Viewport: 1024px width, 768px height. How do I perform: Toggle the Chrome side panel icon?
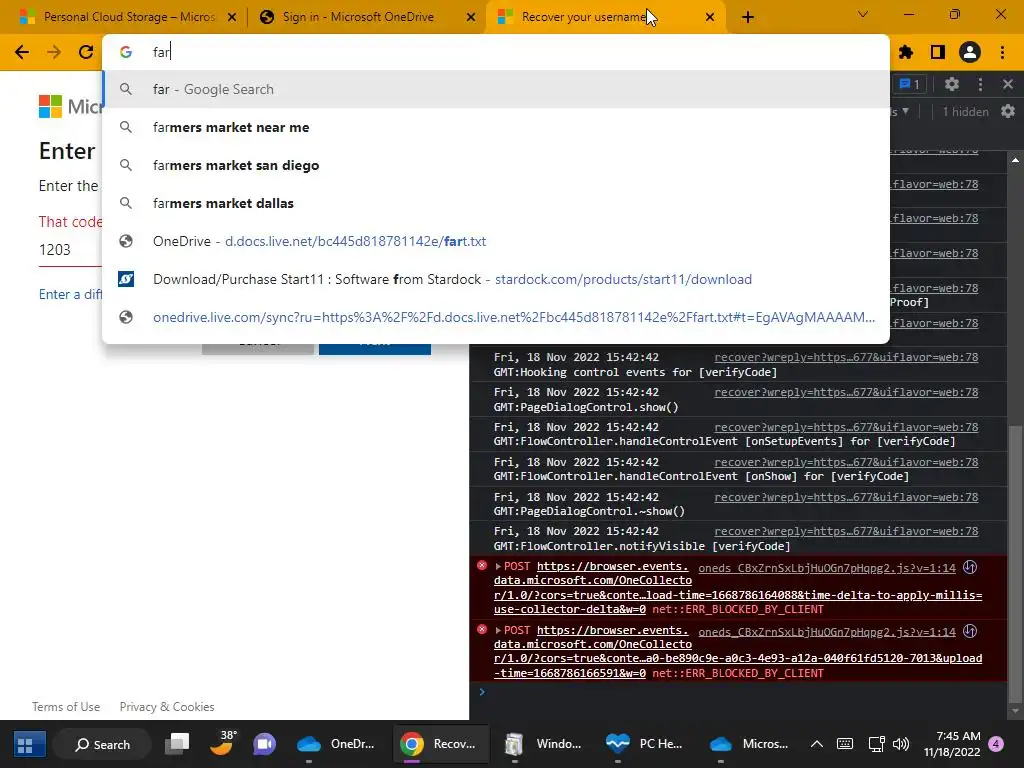pyautogui.click(x=938, y=52)
